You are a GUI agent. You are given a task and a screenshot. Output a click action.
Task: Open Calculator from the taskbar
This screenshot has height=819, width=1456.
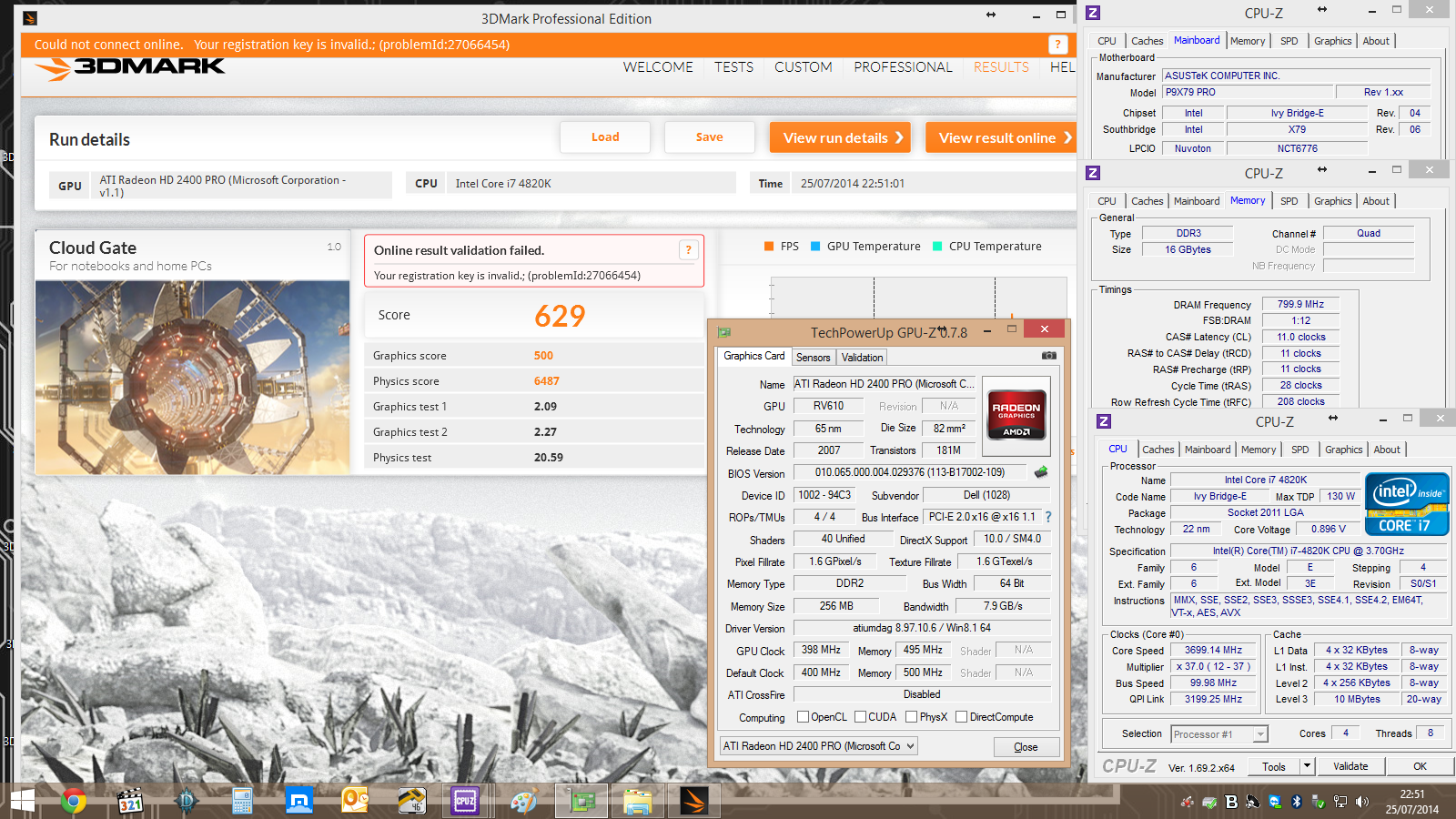(242, 801)
